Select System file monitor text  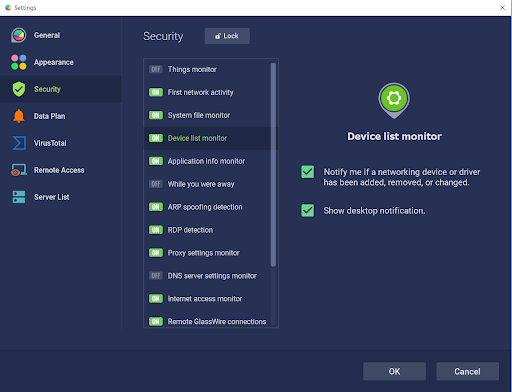click(199, 115)
